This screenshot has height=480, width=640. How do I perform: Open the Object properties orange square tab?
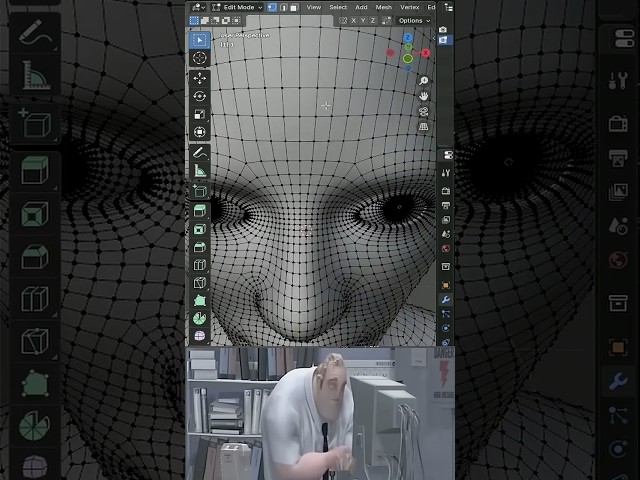point(446,285)
